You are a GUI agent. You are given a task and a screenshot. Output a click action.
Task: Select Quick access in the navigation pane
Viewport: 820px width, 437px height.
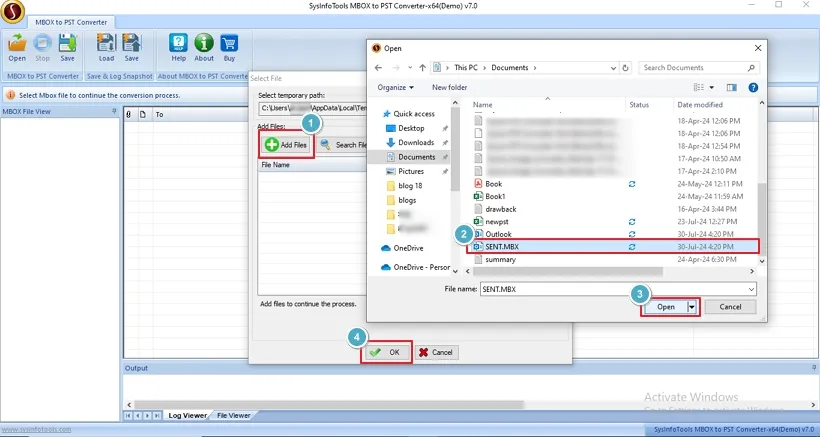[409, 113]
